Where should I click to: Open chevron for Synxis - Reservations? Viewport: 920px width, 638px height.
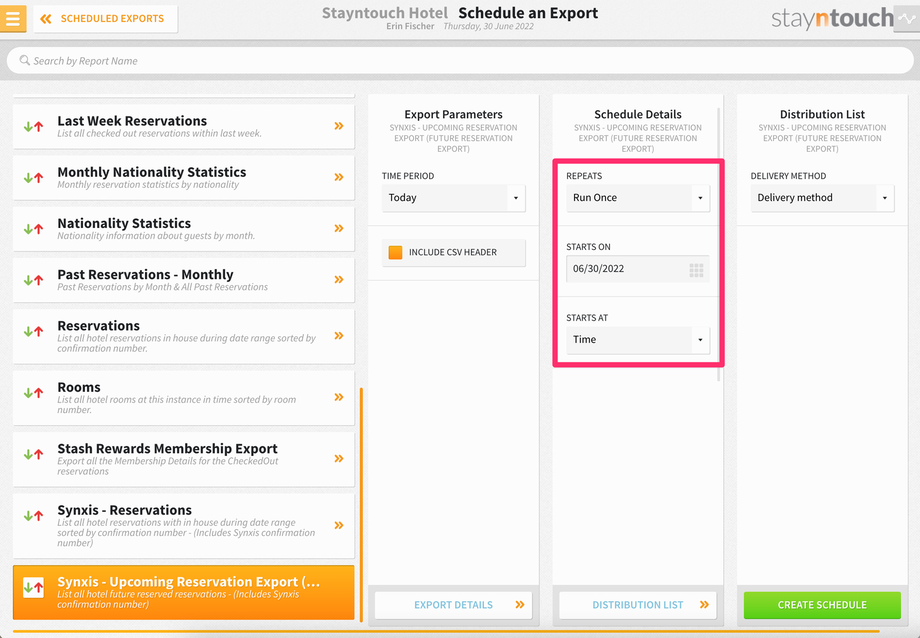(339, 525)
